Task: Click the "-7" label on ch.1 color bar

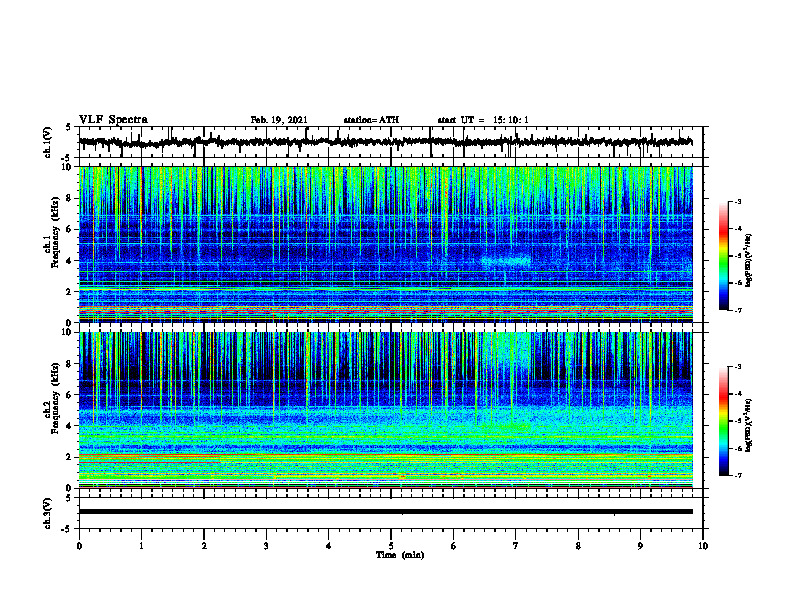Action: click(737, 310)
